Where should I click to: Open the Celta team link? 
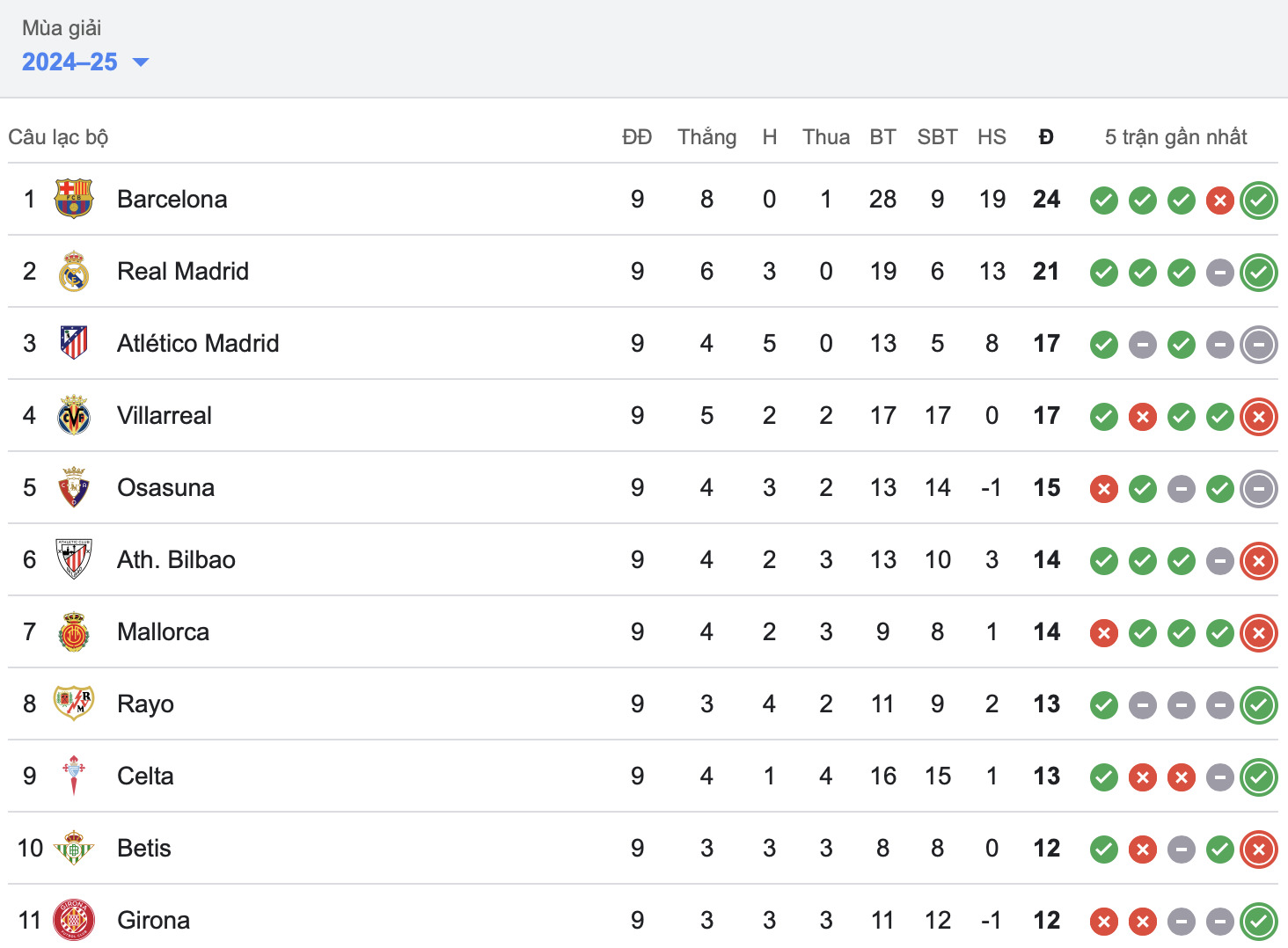(145, 776)
